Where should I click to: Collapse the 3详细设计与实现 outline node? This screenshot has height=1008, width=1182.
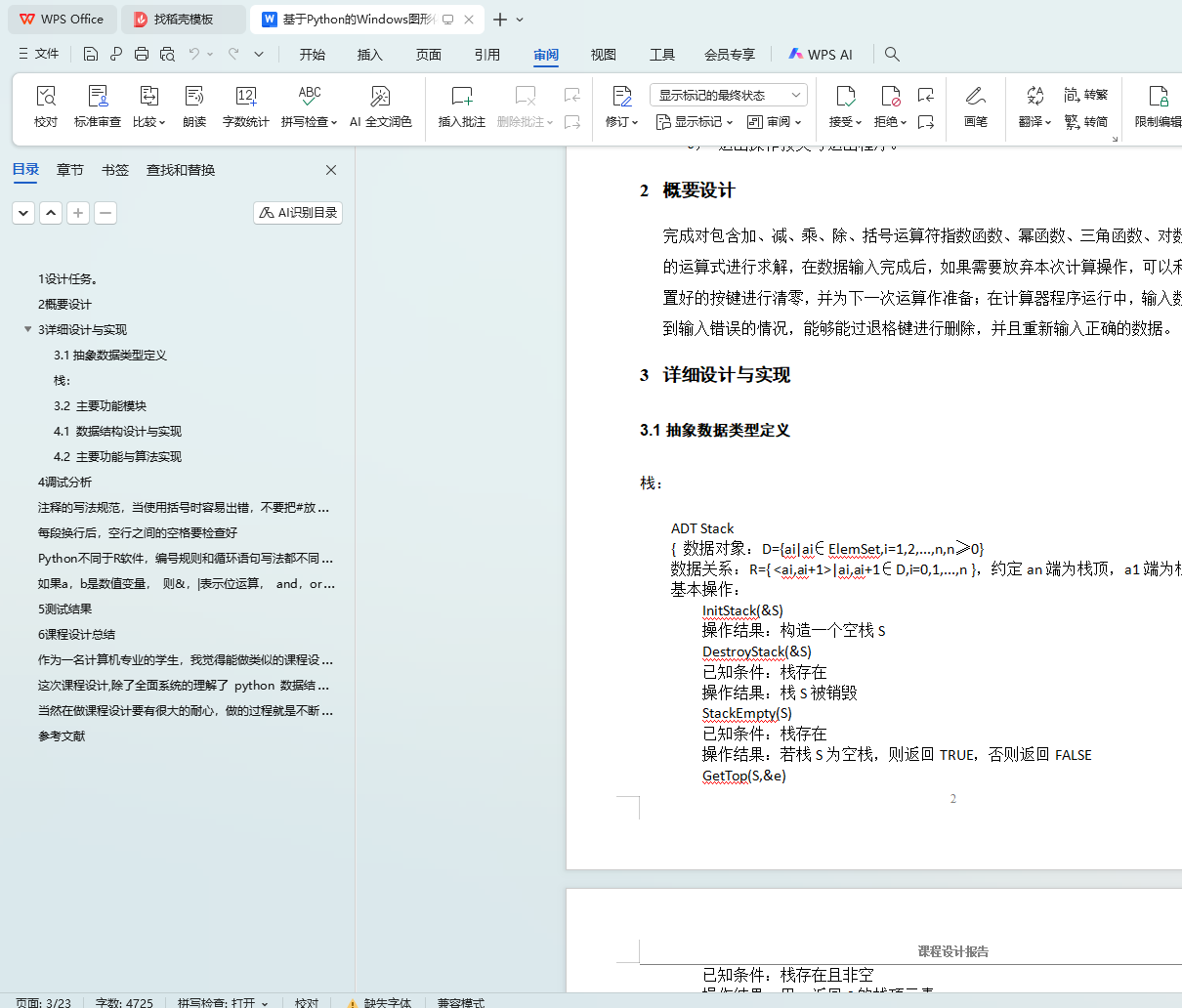pos(27,329)
